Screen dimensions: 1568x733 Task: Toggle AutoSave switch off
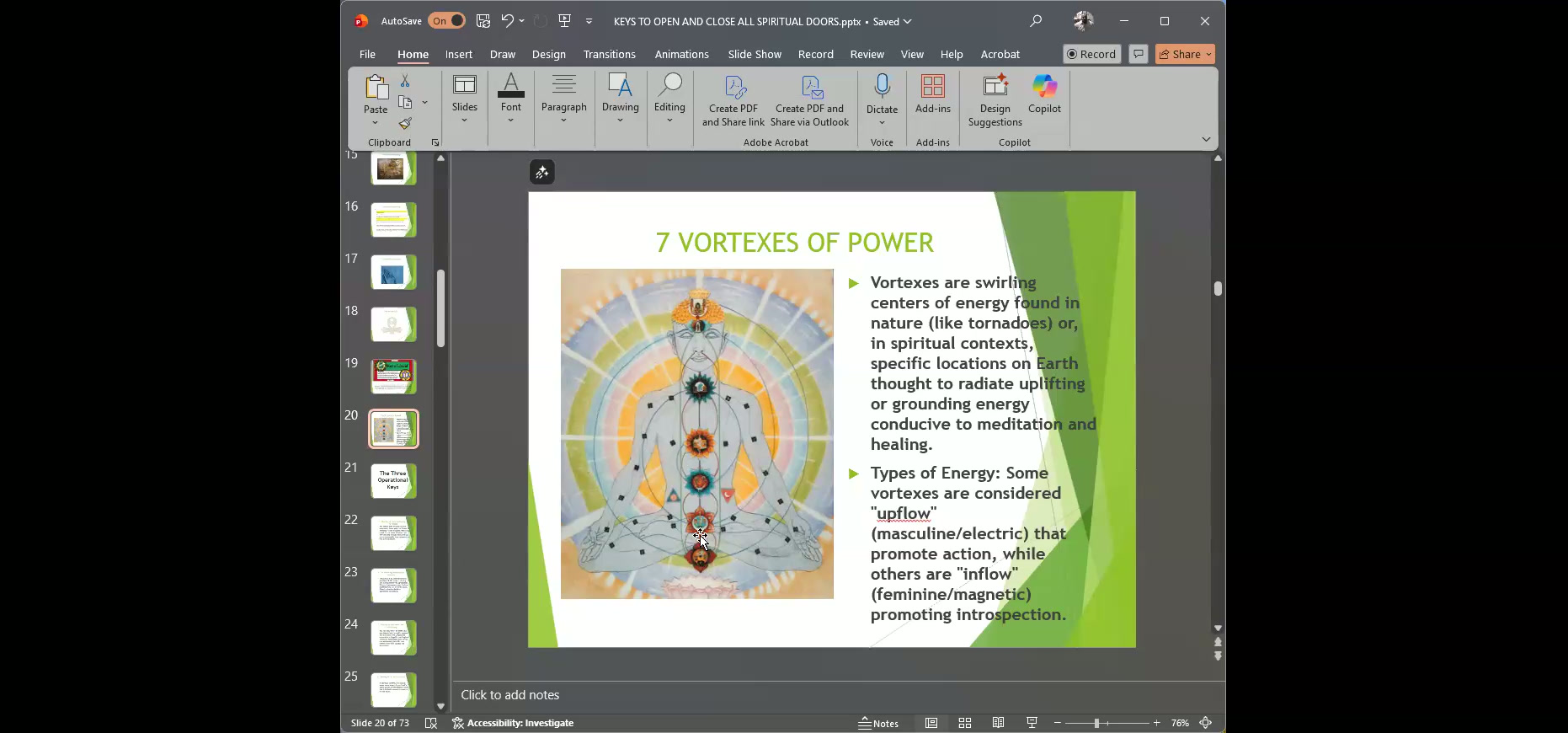[x=446, y=21]
